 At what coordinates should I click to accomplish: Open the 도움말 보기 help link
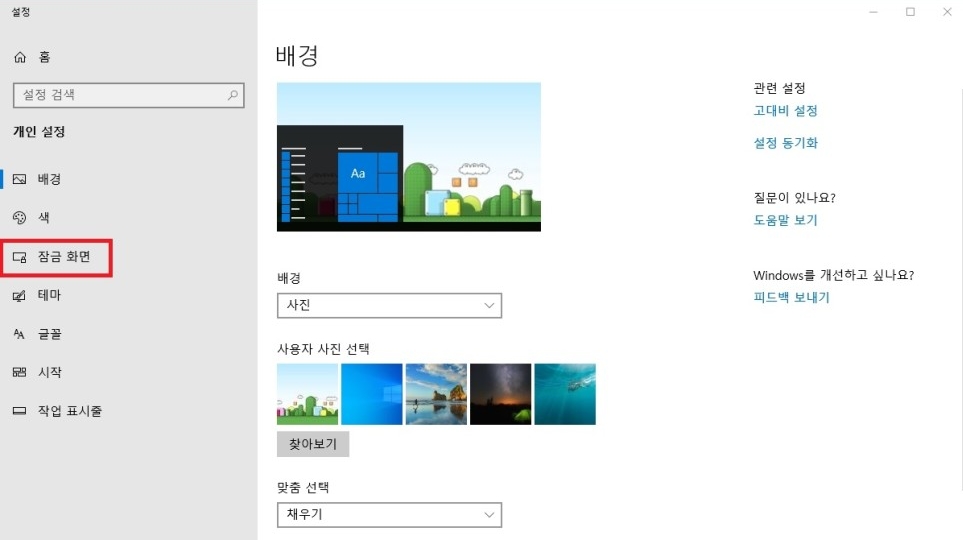[786, 221]
